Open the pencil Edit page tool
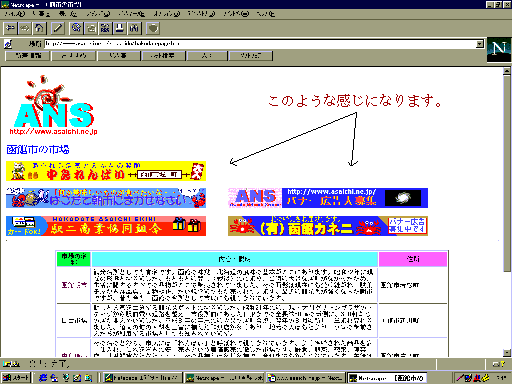Screen dimensions: 512x384 point(58,28)
